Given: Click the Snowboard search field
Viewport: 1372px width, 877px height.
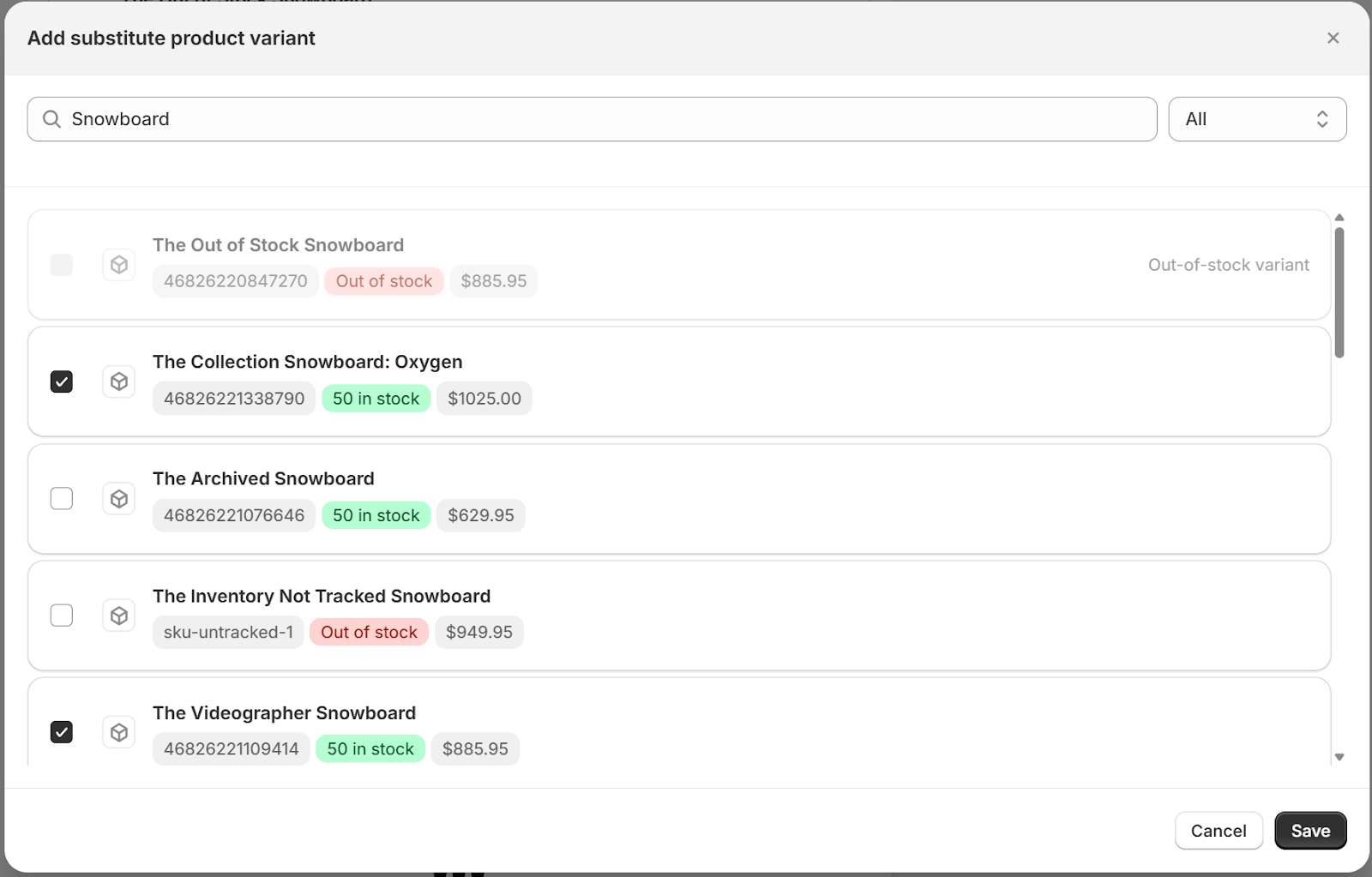Looking at the screenshot, I should [600, 119].
